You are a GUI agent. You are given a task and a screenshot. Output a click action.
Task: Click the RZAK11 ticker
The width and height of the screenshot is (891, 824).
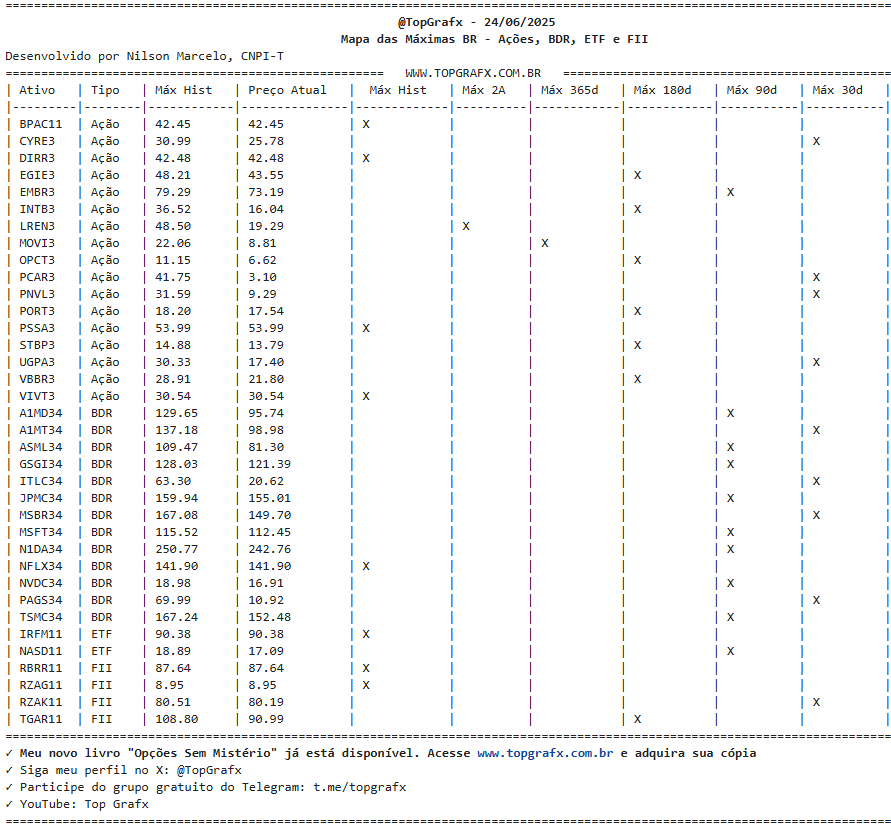click(x=40, y=702)
